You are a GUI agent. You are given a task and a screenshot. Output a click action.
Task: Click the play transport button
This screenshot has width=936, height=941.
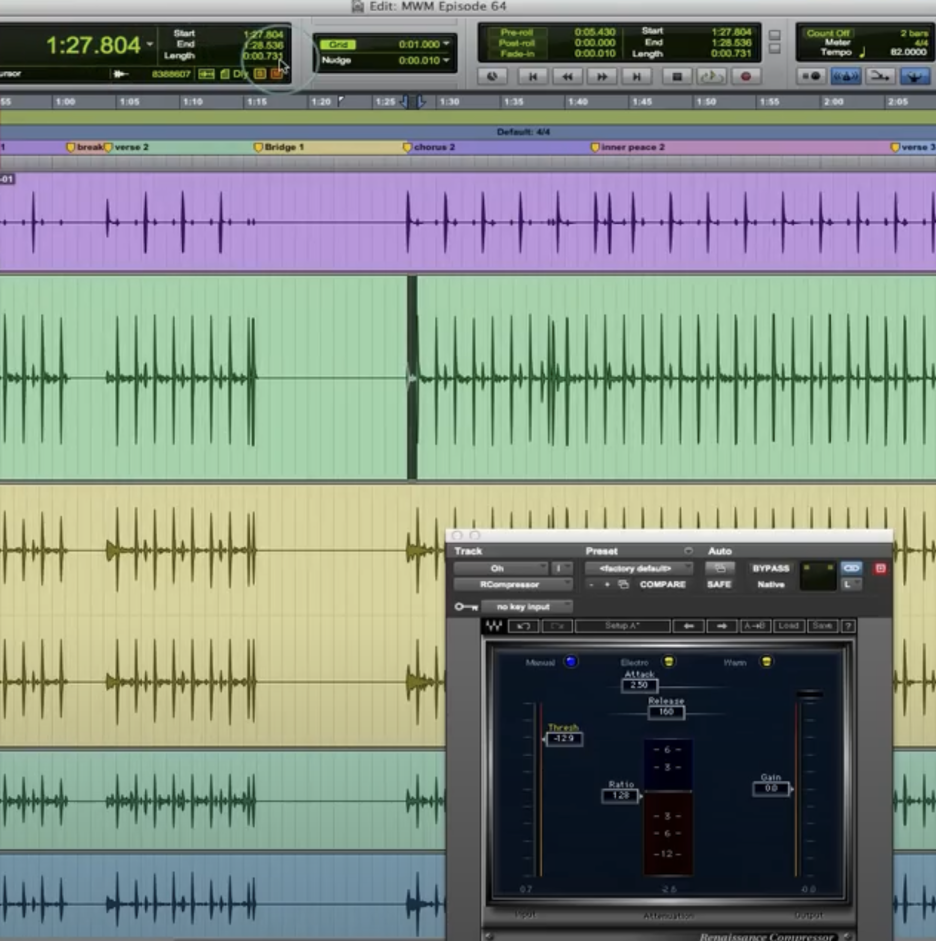pyautogui.click(x=712, y=76)
